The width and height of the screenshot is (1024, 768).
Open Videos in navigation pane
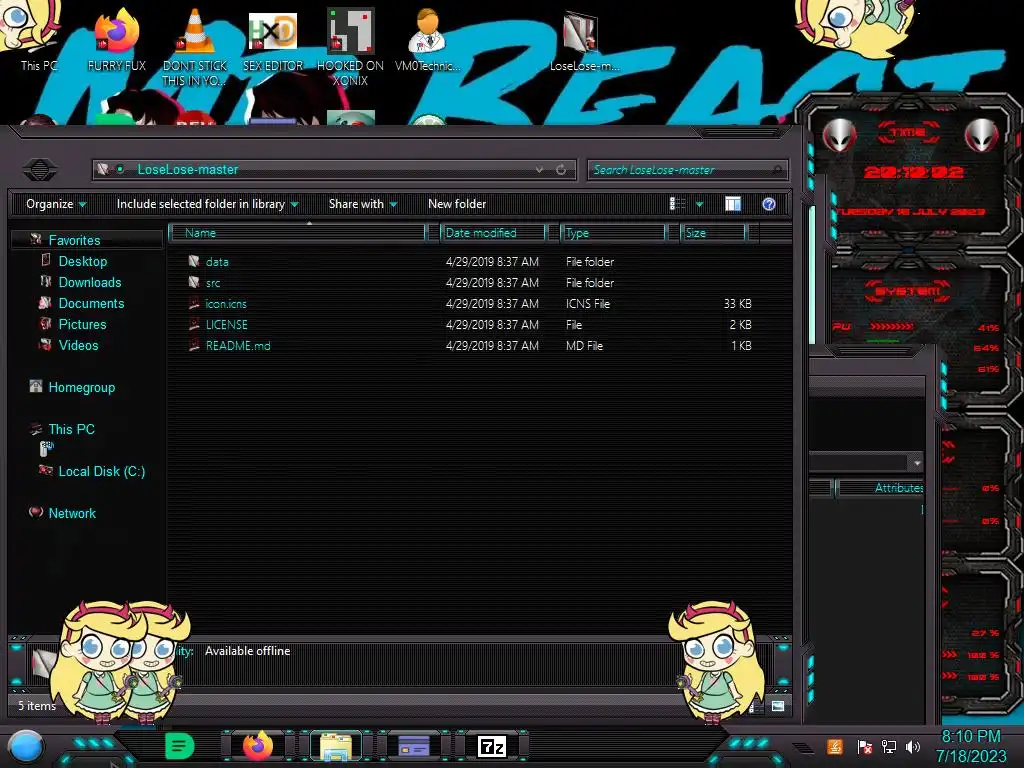point(78,345)
